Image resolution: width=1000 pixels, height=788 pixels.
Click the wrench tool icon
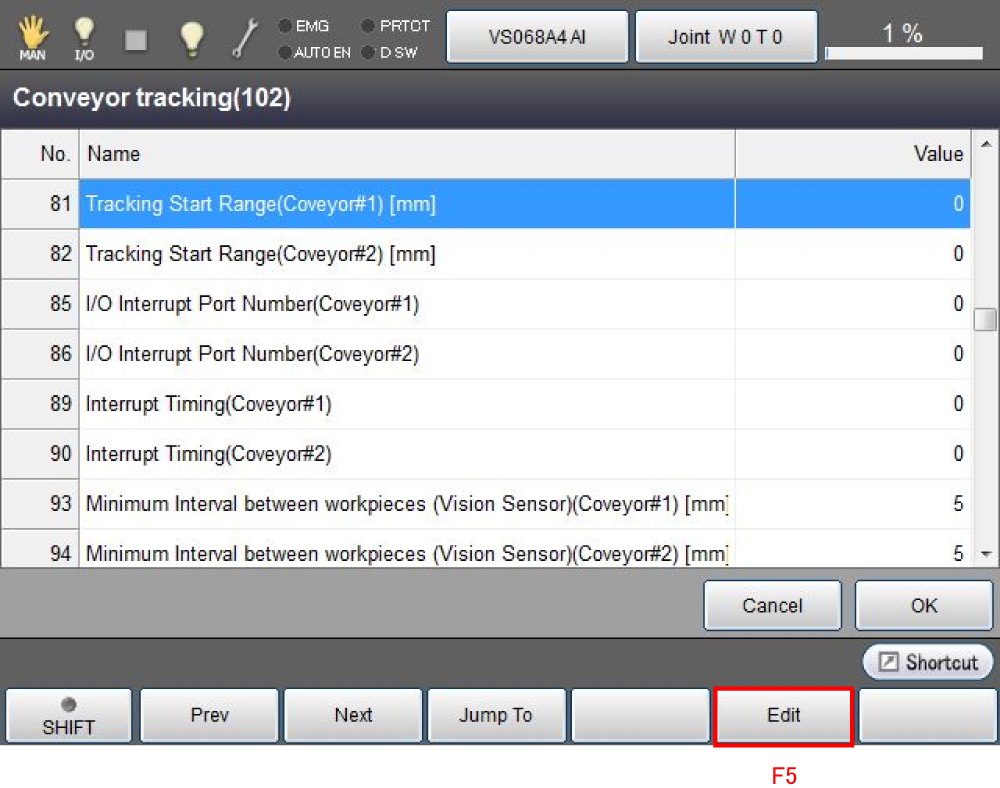(245, 38)
